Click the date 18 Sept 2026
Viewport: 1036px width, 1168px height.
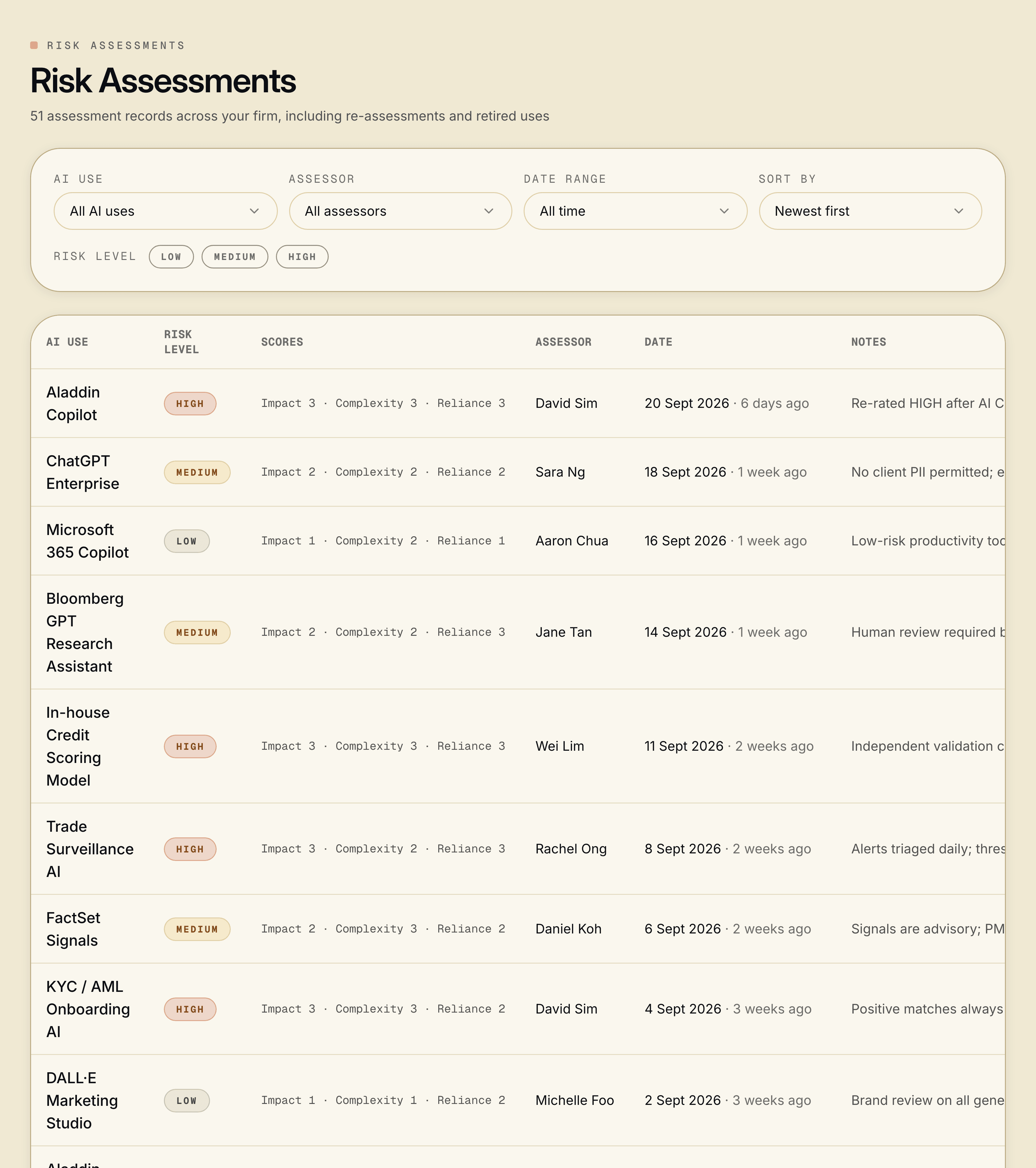coord(685,472)
